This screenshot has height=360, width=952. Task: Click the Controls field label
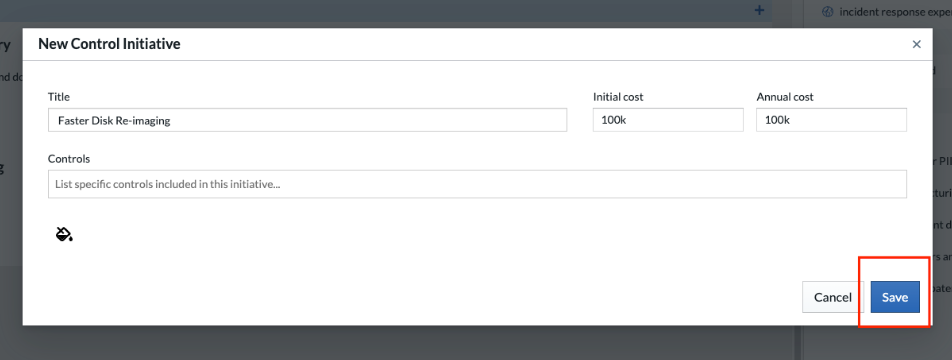tap(69, 159)
